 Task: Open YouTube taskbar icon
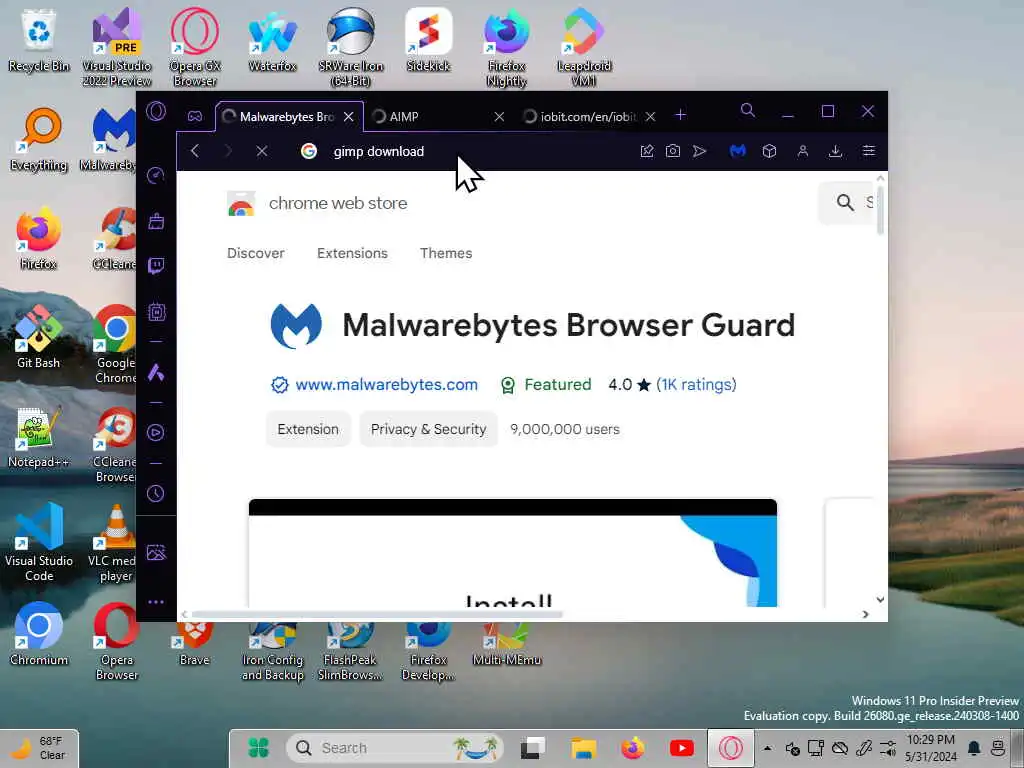click(x=682, y=748)
